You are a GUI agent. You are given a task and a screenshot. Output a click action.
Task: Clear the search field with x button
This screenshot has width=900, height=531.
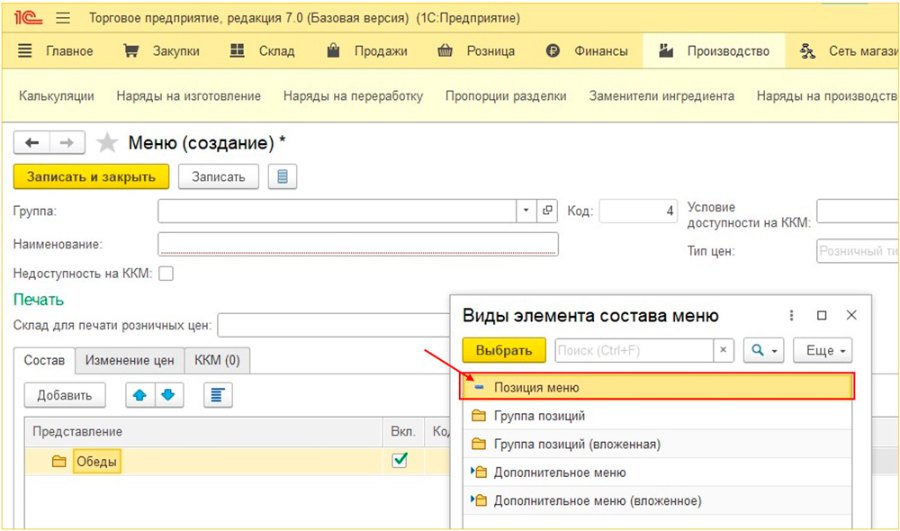point(723,350)
